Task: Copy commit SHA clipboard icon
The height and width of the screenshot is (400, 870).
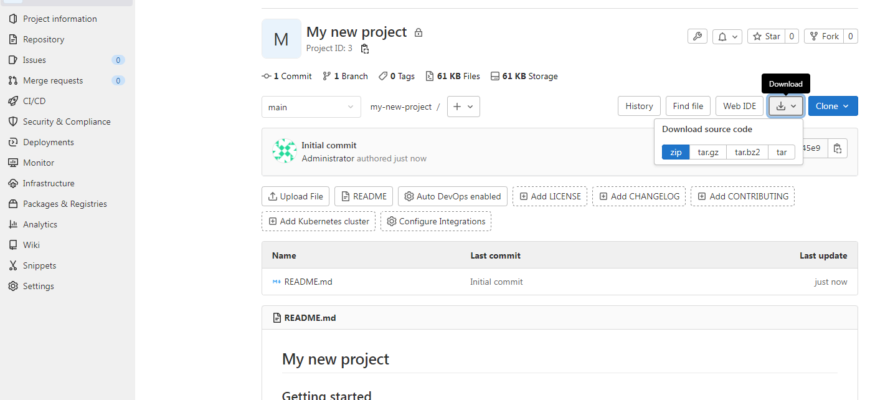Action: pos(838,148)
